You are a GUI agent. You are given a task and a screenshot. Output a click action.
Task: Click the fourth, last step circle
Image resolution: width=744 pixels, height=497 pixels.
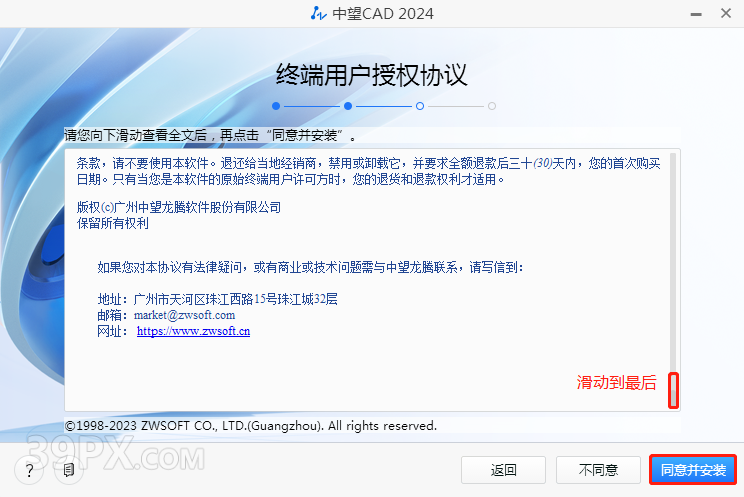(492, 106)
